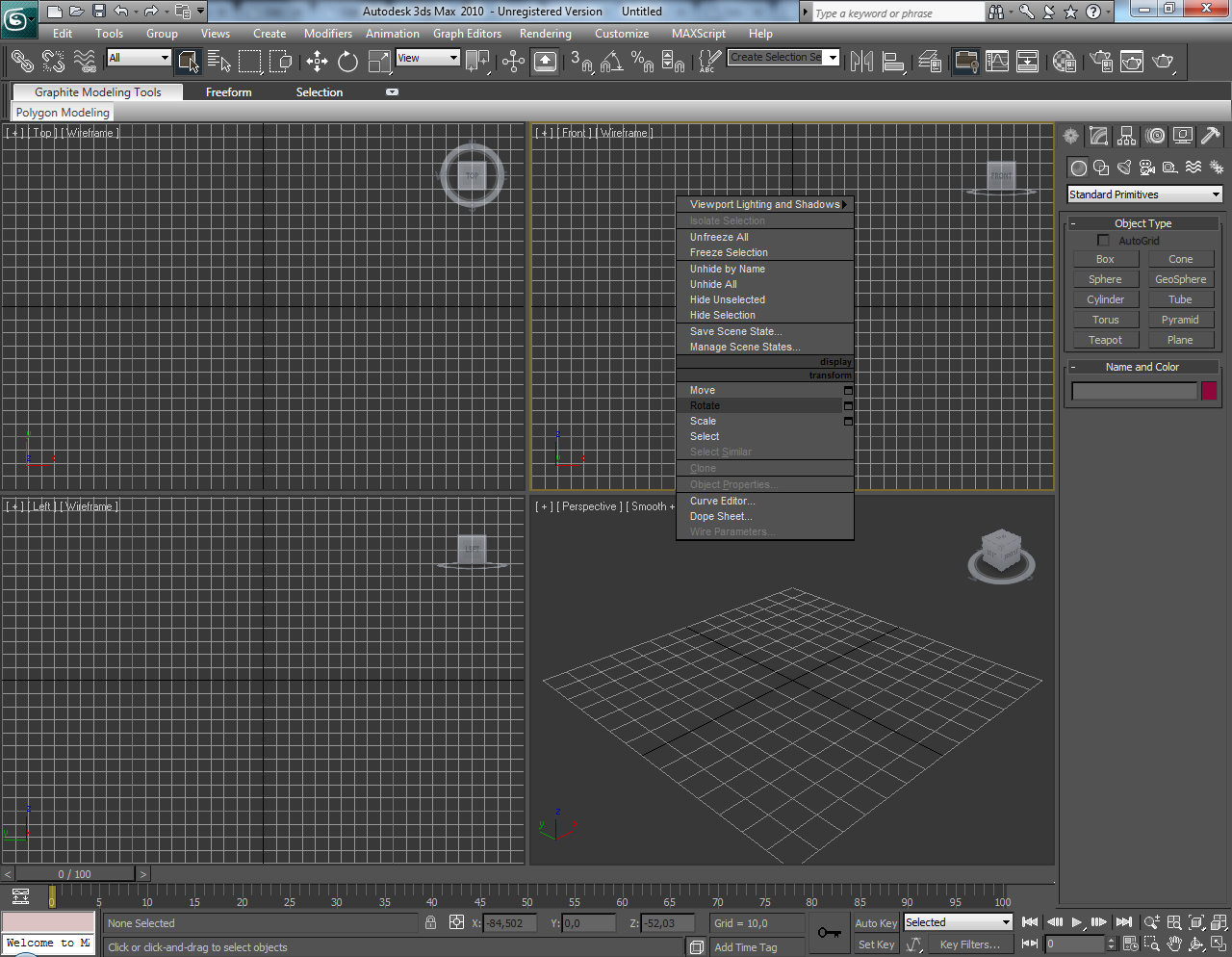Switch to the Utilities hammer tab
The width and height of the screenshot is (1232, 957).
(x=1211, y=136)
